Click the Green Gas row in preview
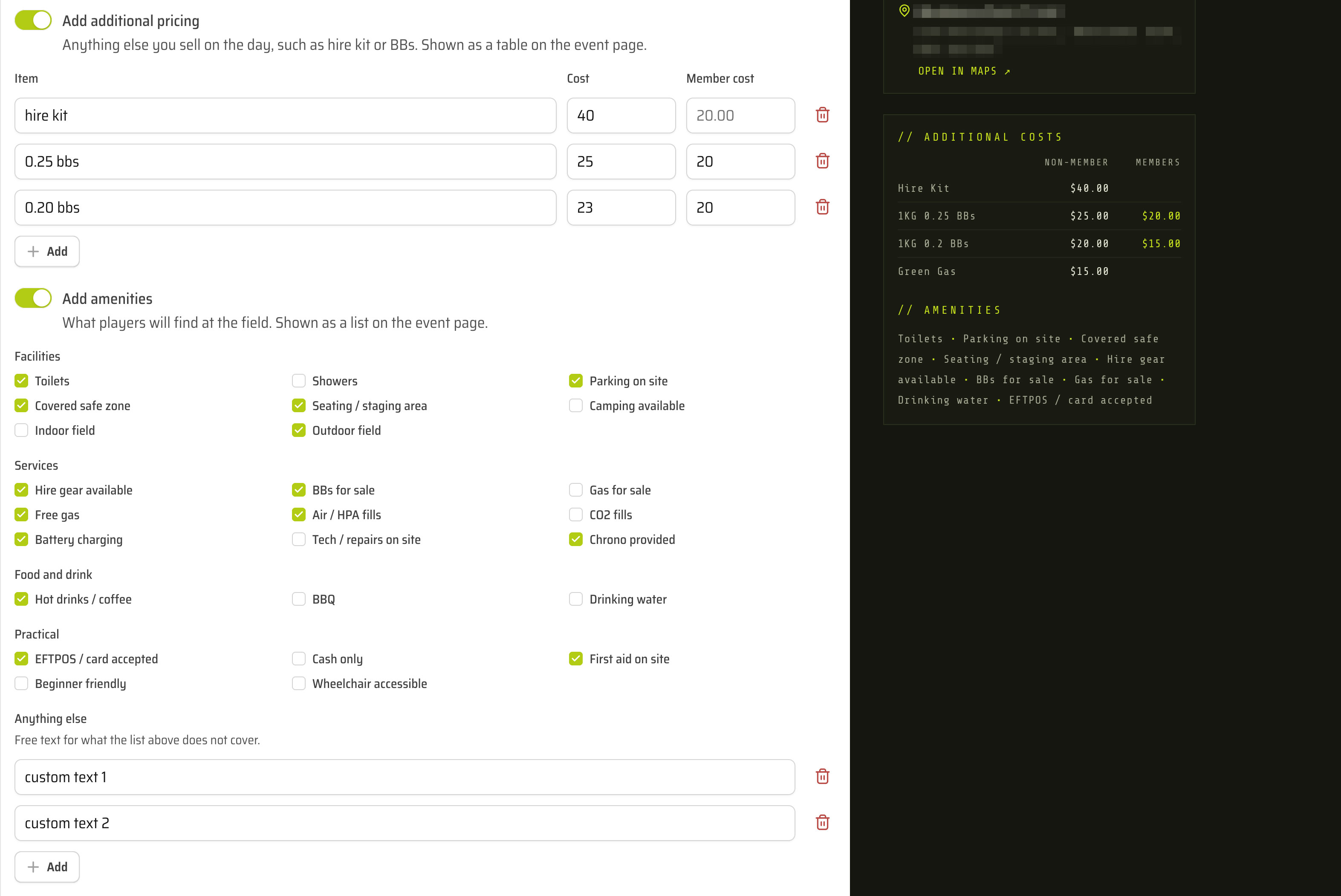 click(x=1039, y=272)
